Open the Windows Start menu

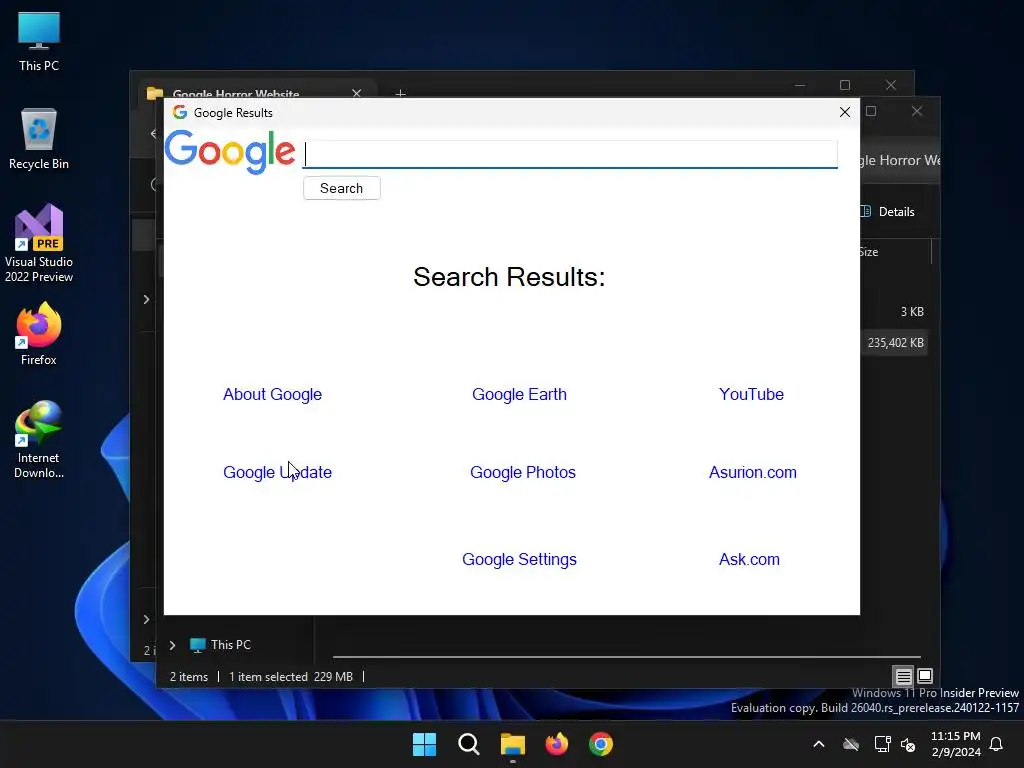pyautogui.click(x=424, y=744)
